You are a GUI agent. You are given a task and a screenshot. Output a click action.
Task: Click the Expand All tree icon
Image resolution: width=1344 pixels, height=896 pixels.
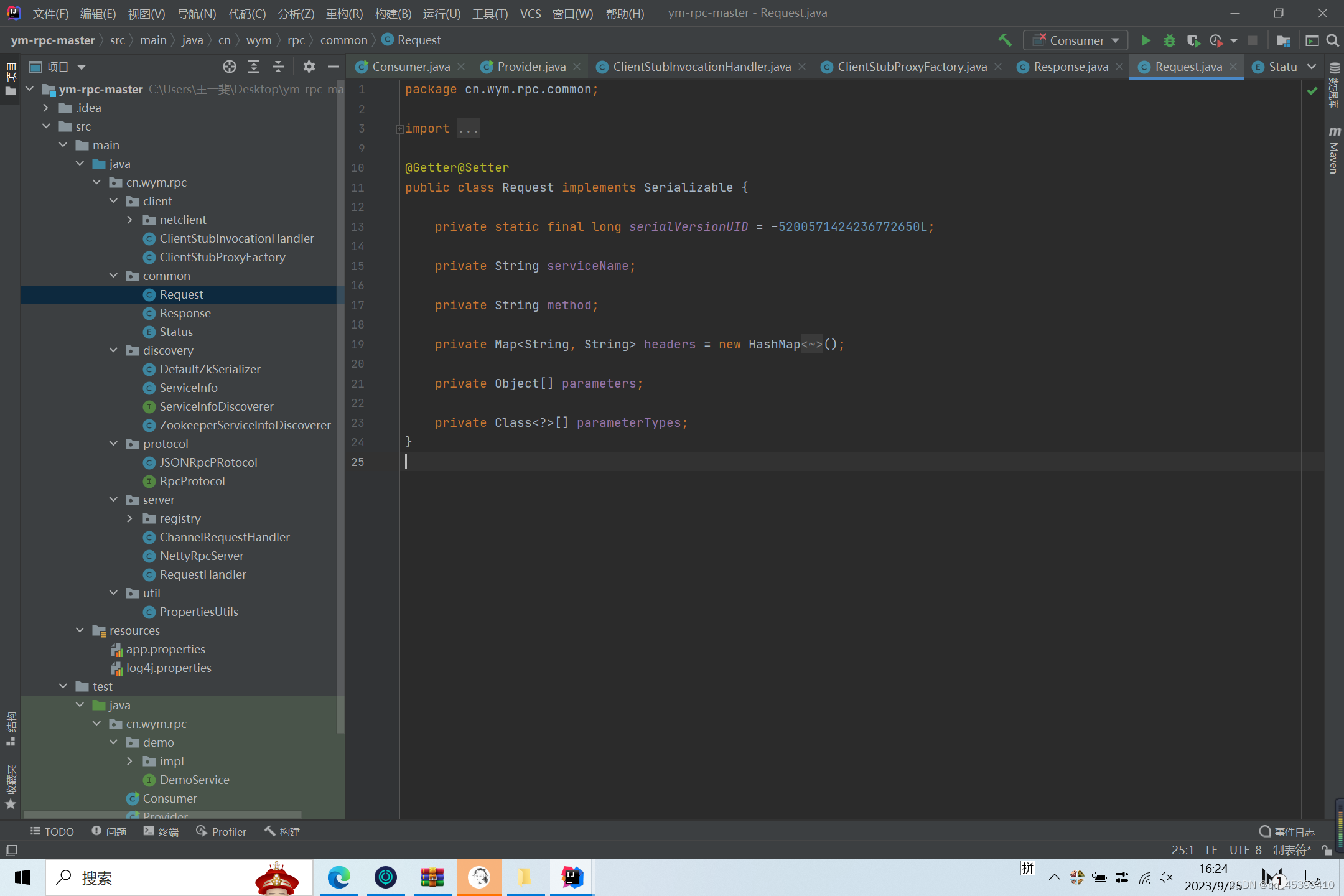(254, 67)
